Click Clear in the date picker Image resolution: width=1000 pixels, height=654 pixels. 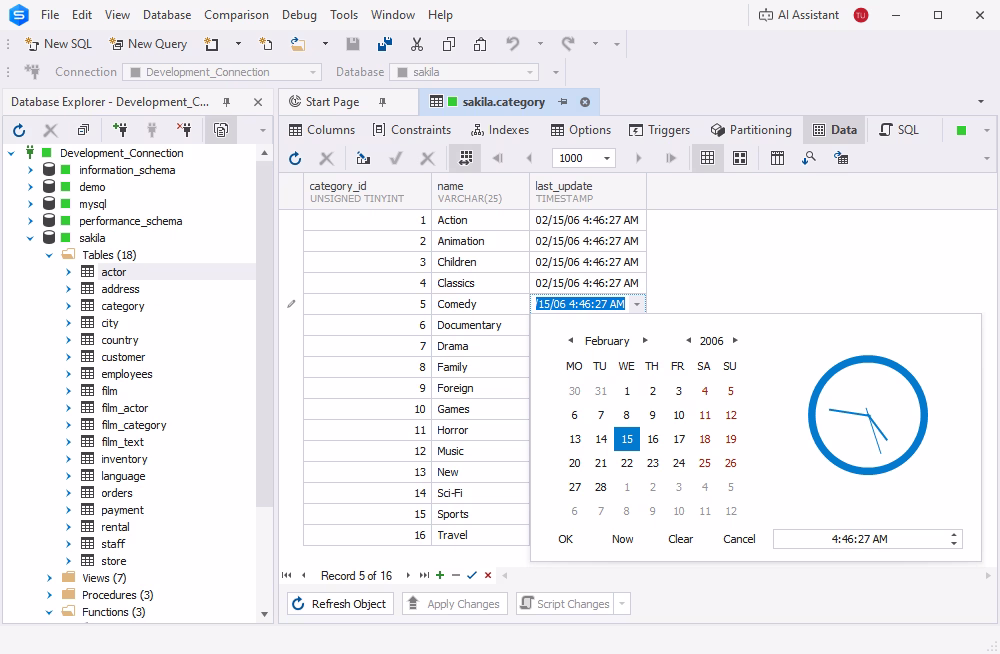tap(680, 539)
